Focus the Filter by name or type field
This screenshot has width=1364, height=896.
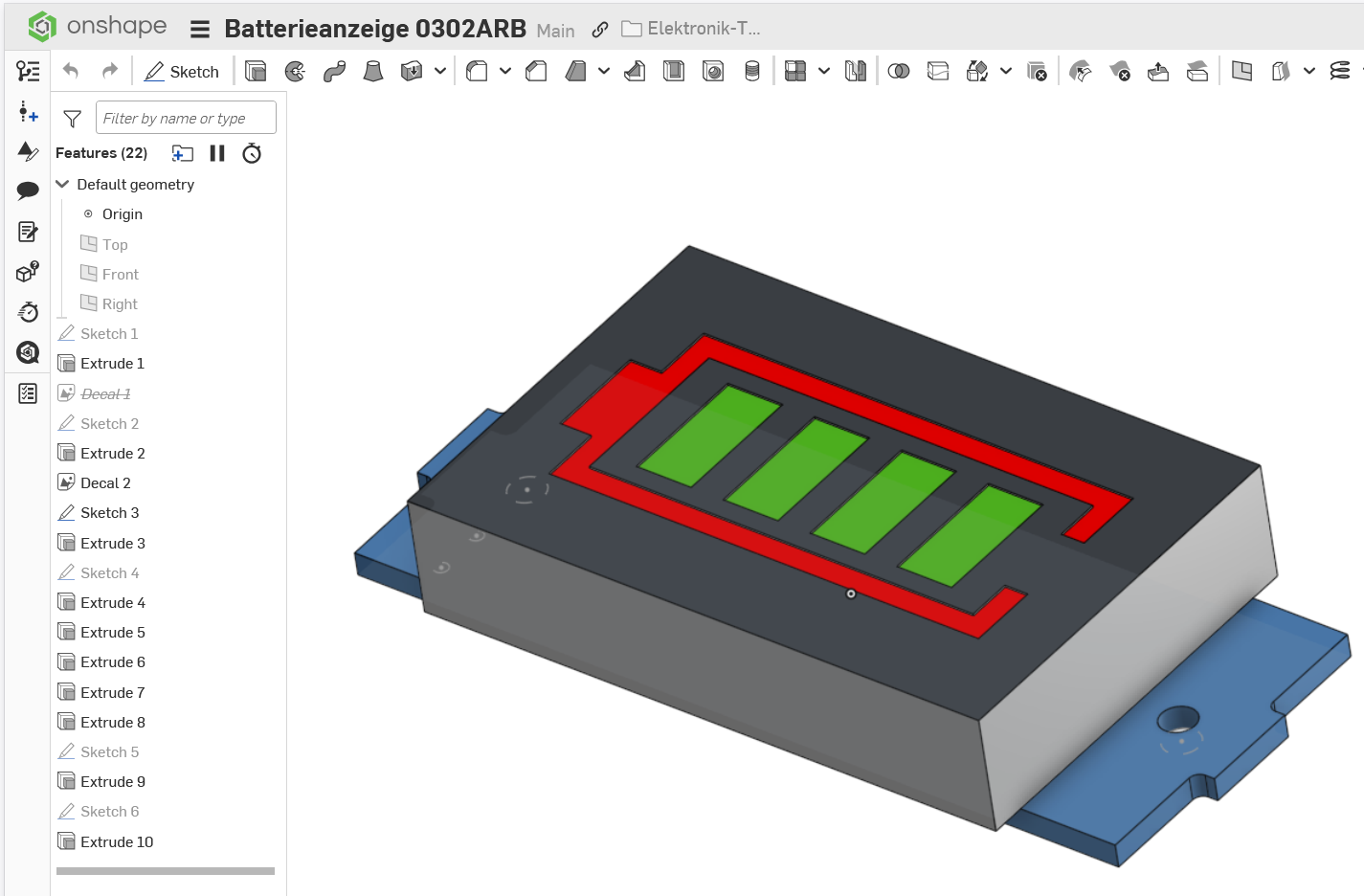(x=186, y=118)
